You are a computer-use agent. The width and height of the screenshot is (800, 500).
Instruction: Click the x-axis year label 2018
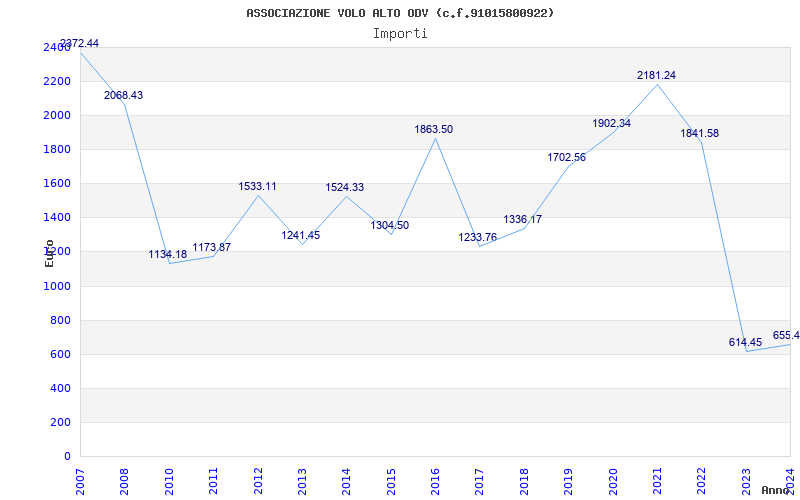tap(524, 481)
